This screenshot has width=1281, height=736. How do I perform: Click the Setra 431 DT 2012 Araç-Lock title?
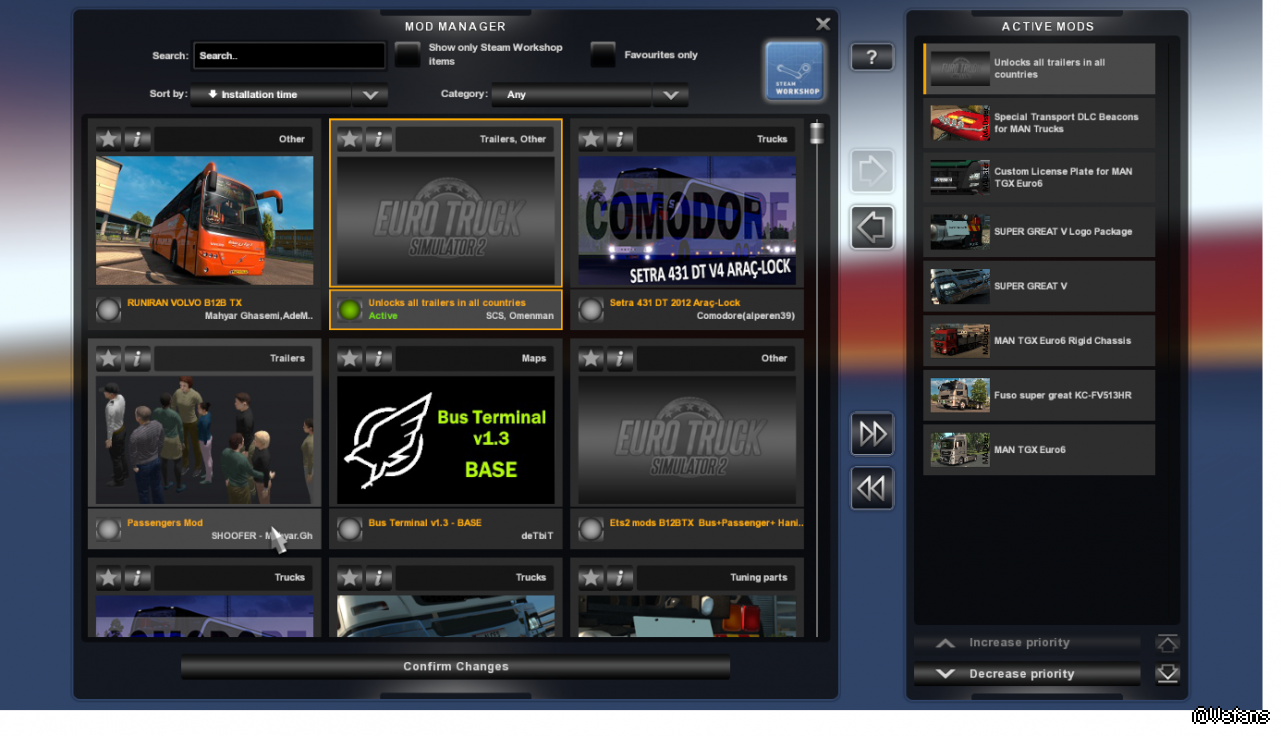tap(675, 303)
